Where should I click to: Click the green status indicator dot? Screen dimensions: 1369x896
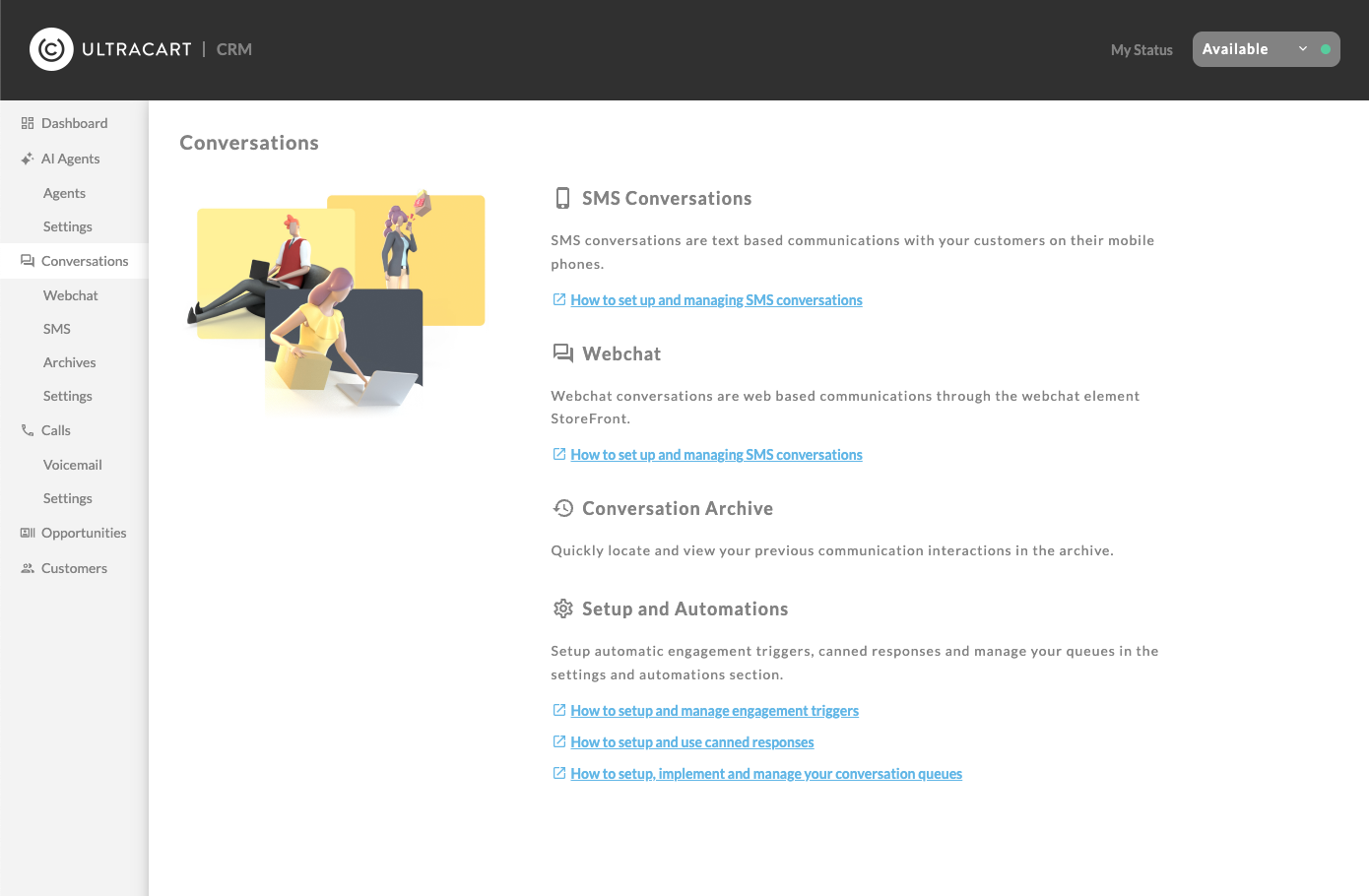(x=1326, y=49)
